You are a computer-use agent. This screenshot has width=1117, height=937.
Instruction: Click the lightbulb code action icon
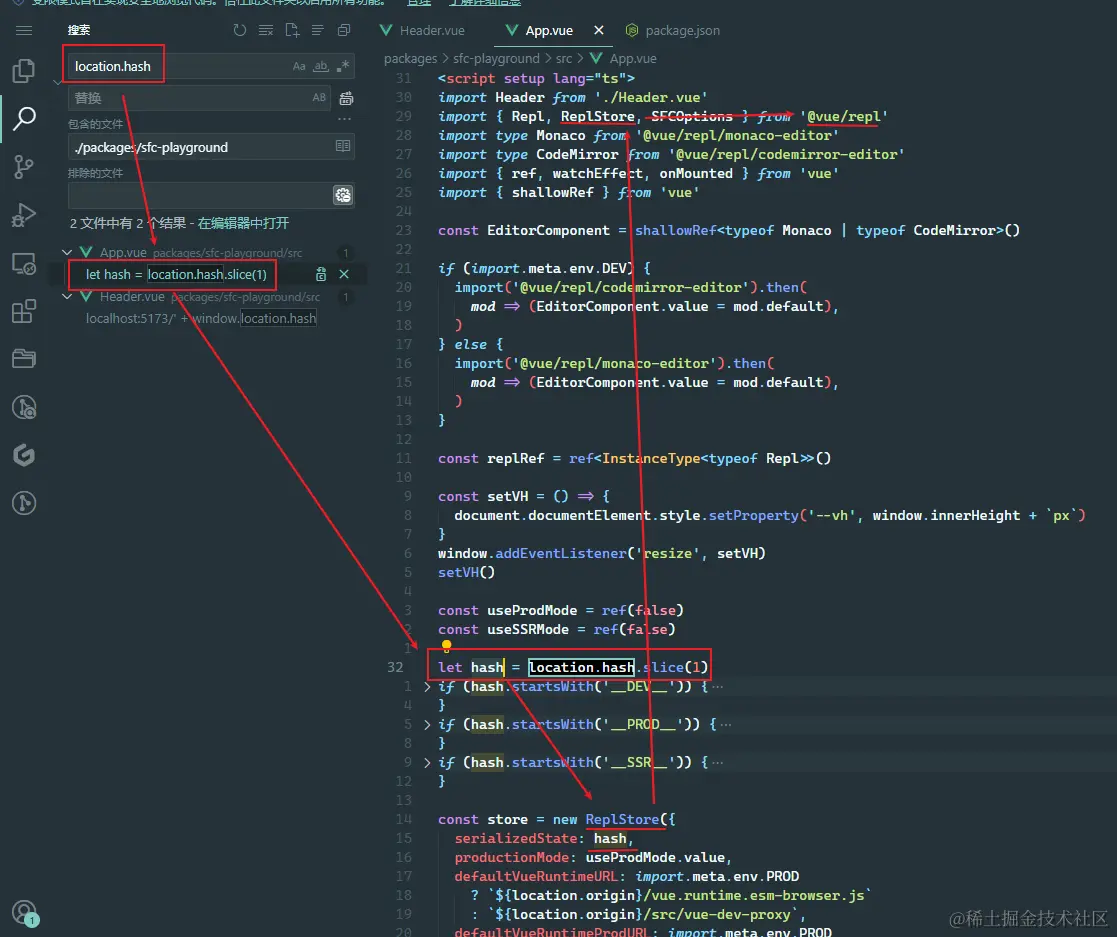(x=447, y=646)
